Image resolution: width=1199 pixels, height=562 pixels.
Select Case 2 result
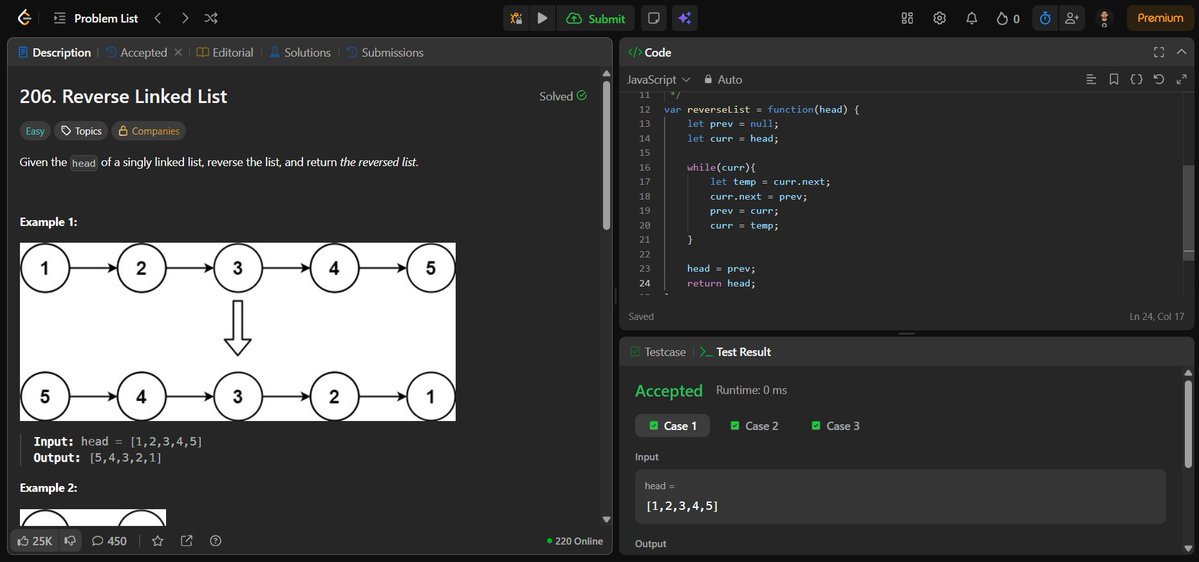754,426
